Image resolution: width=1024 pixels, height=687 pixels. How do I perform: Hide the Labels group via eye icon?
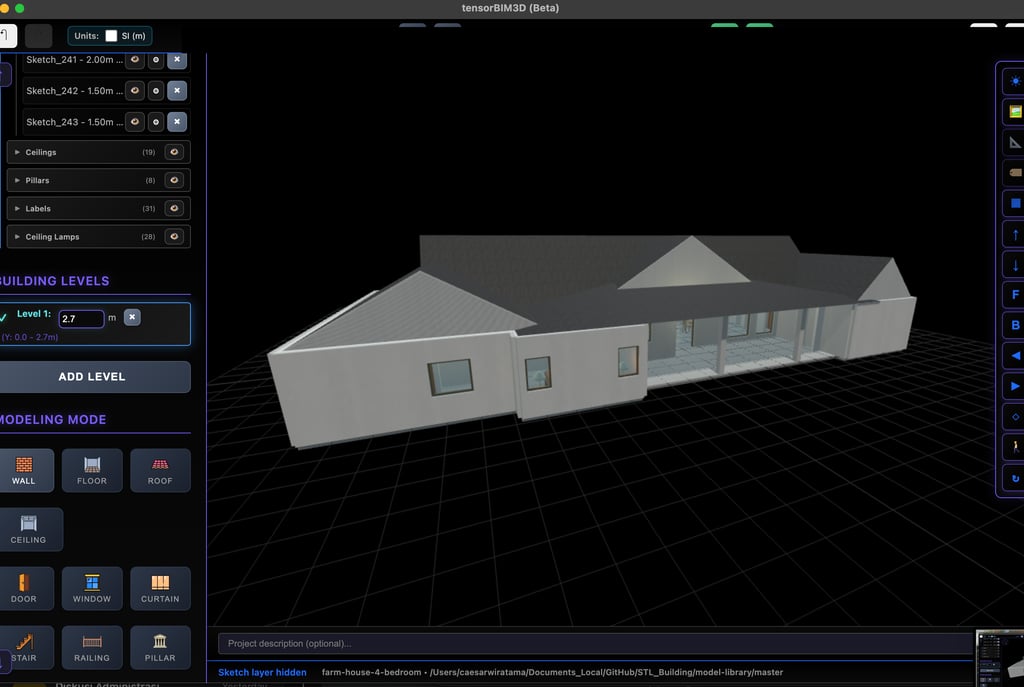(174, 208)
